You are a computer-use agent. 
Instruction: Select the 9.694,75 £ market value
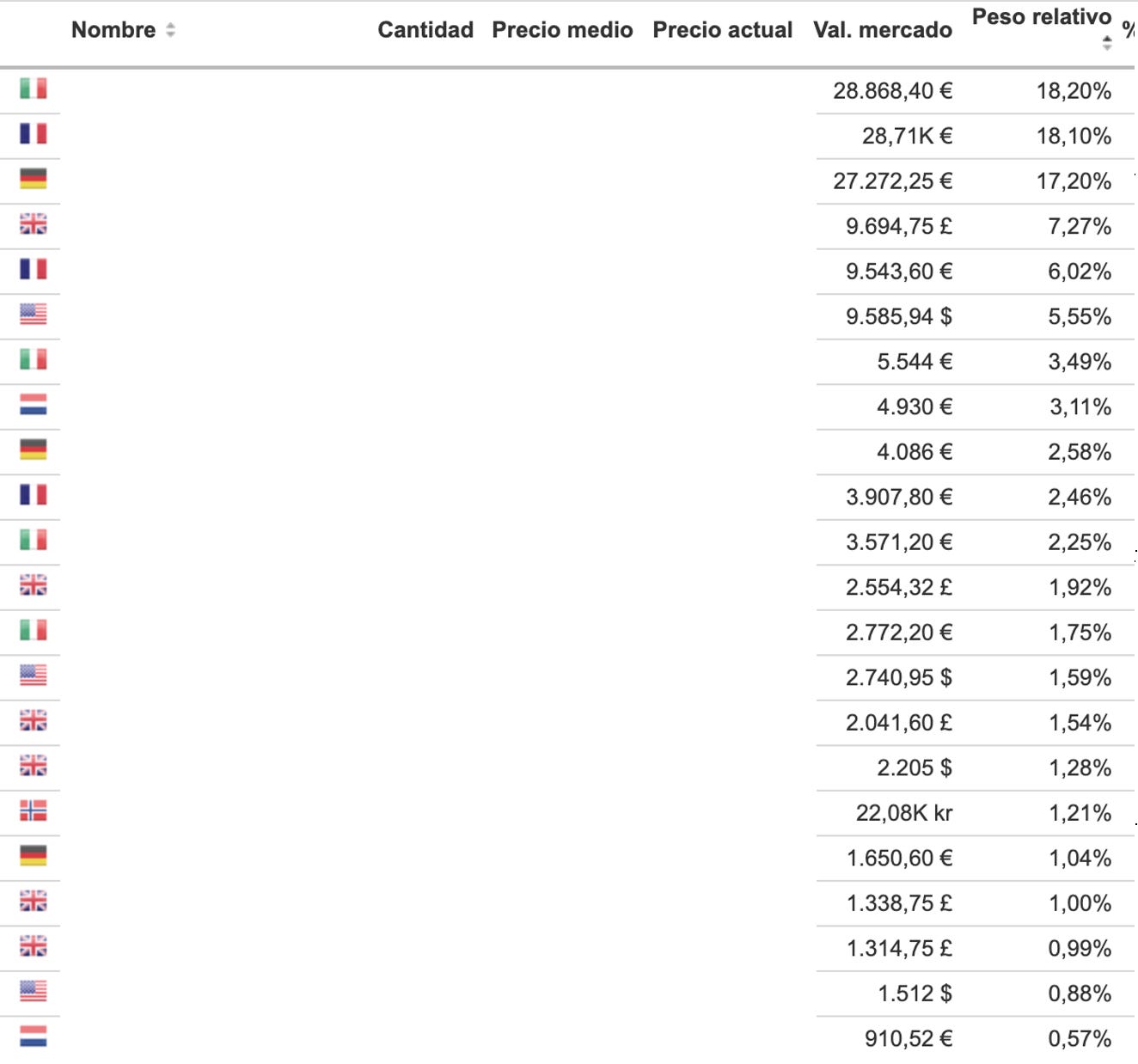tap(899, 226)
